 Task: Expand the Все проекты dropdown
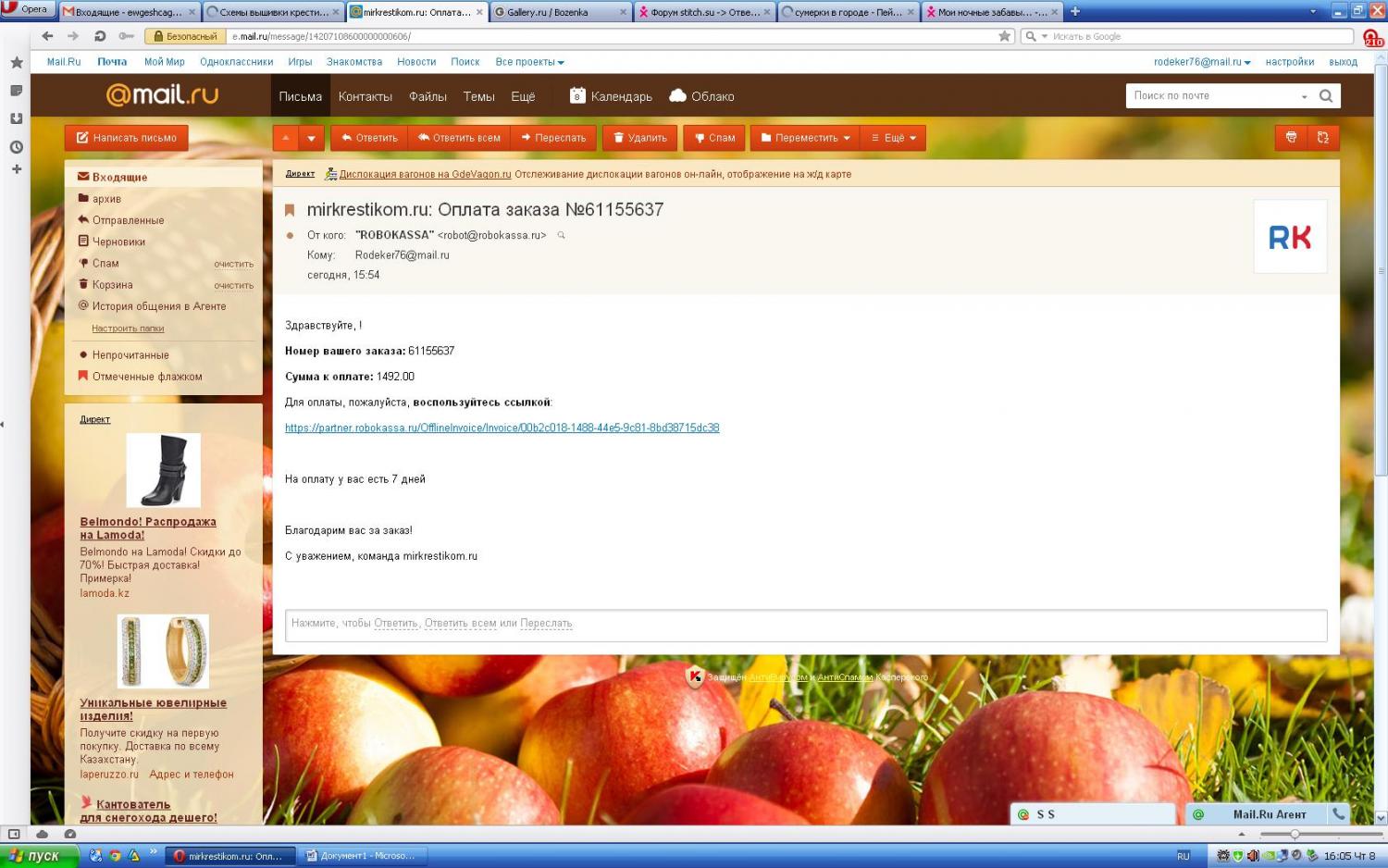coord(529,62)
